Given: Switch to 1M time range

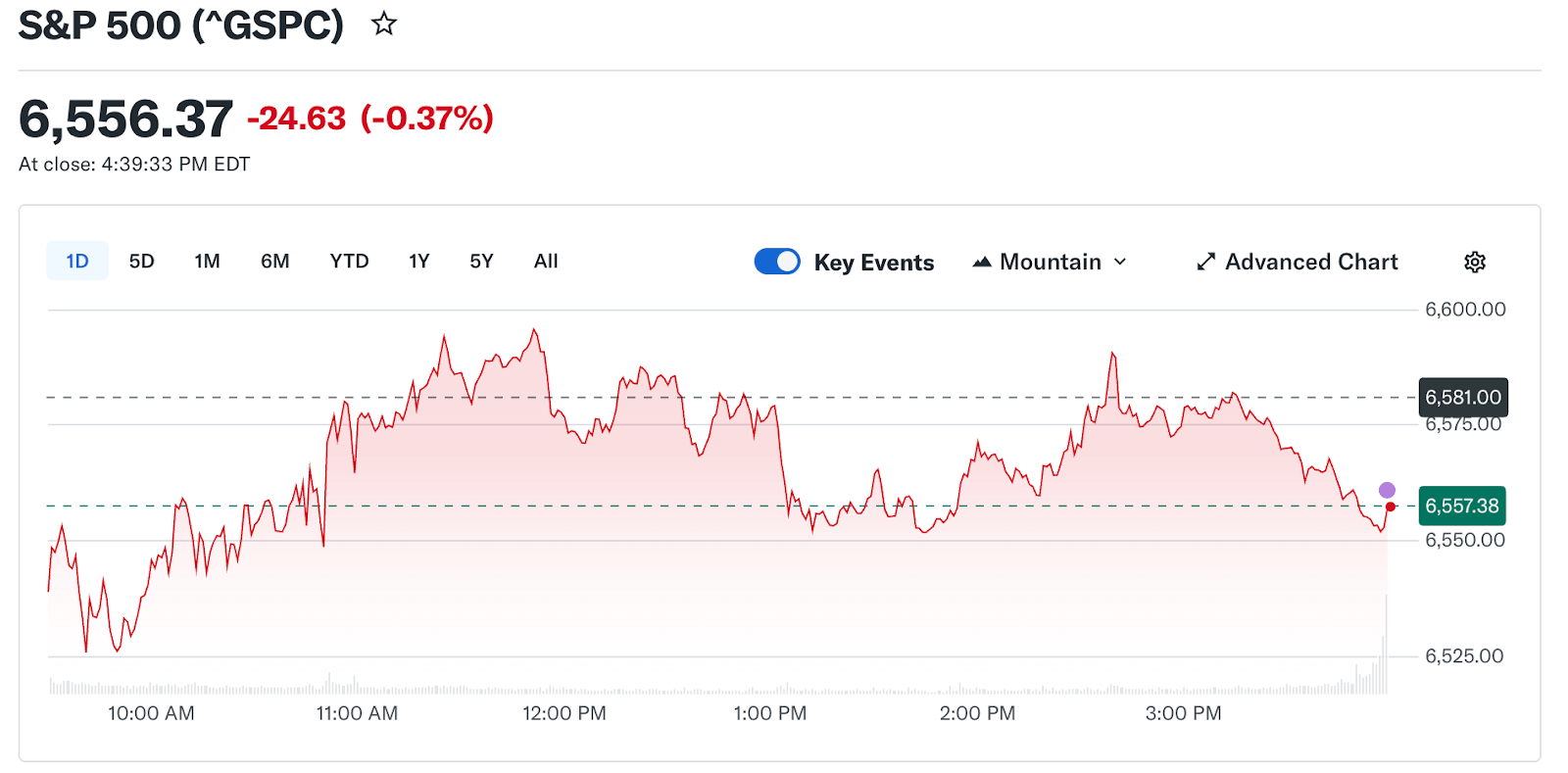Looking at the screenshot, I should (207, 262).
